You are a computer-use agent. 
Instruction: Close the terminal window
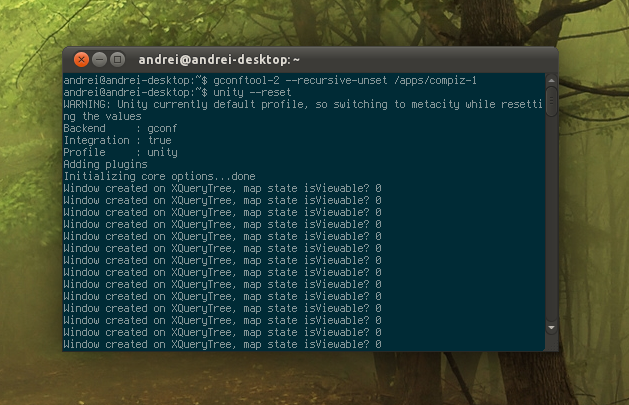click(x=81, y=60)
